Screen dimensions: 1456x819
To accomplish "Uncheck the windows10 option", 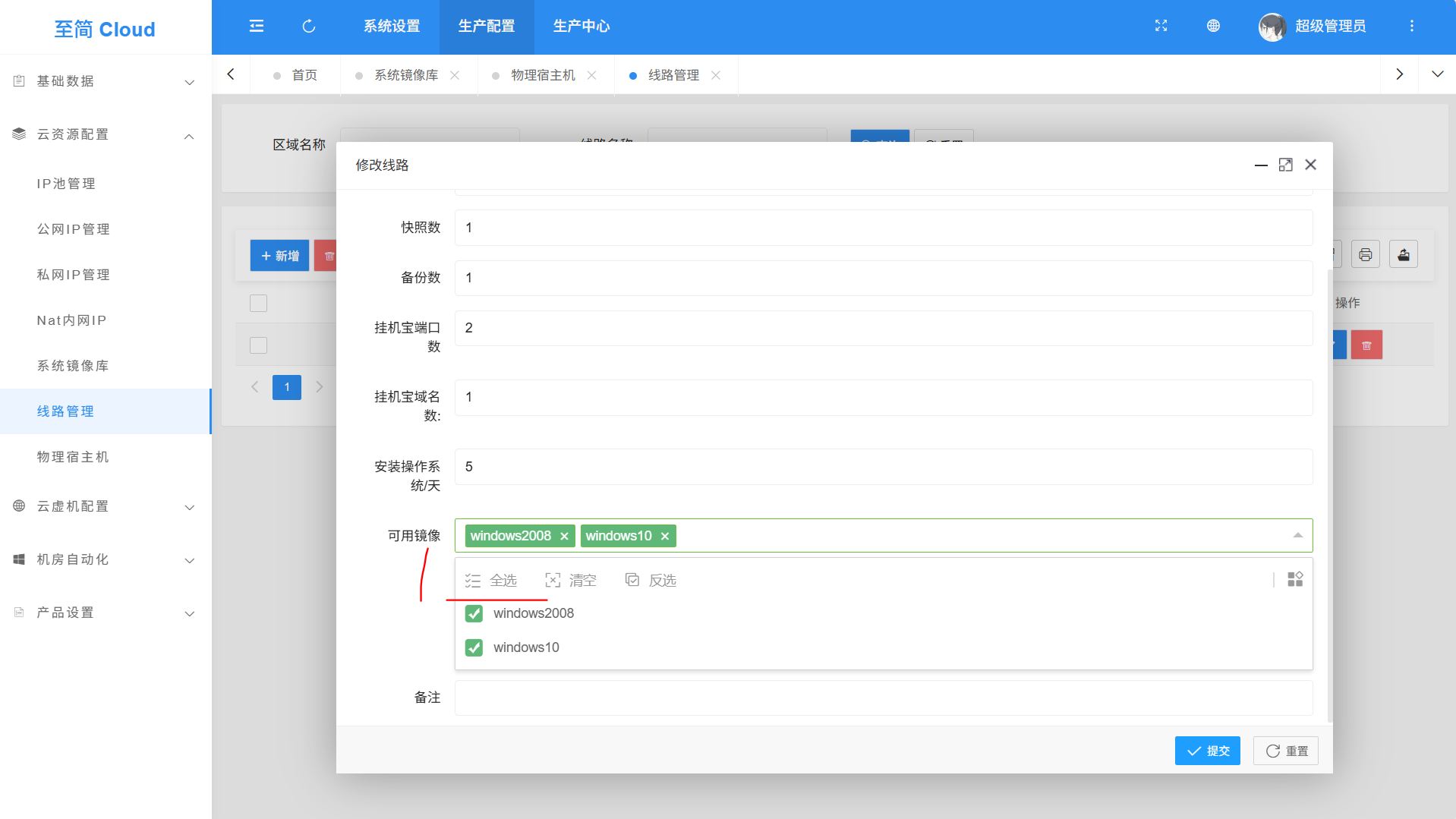I will [474, 647].
